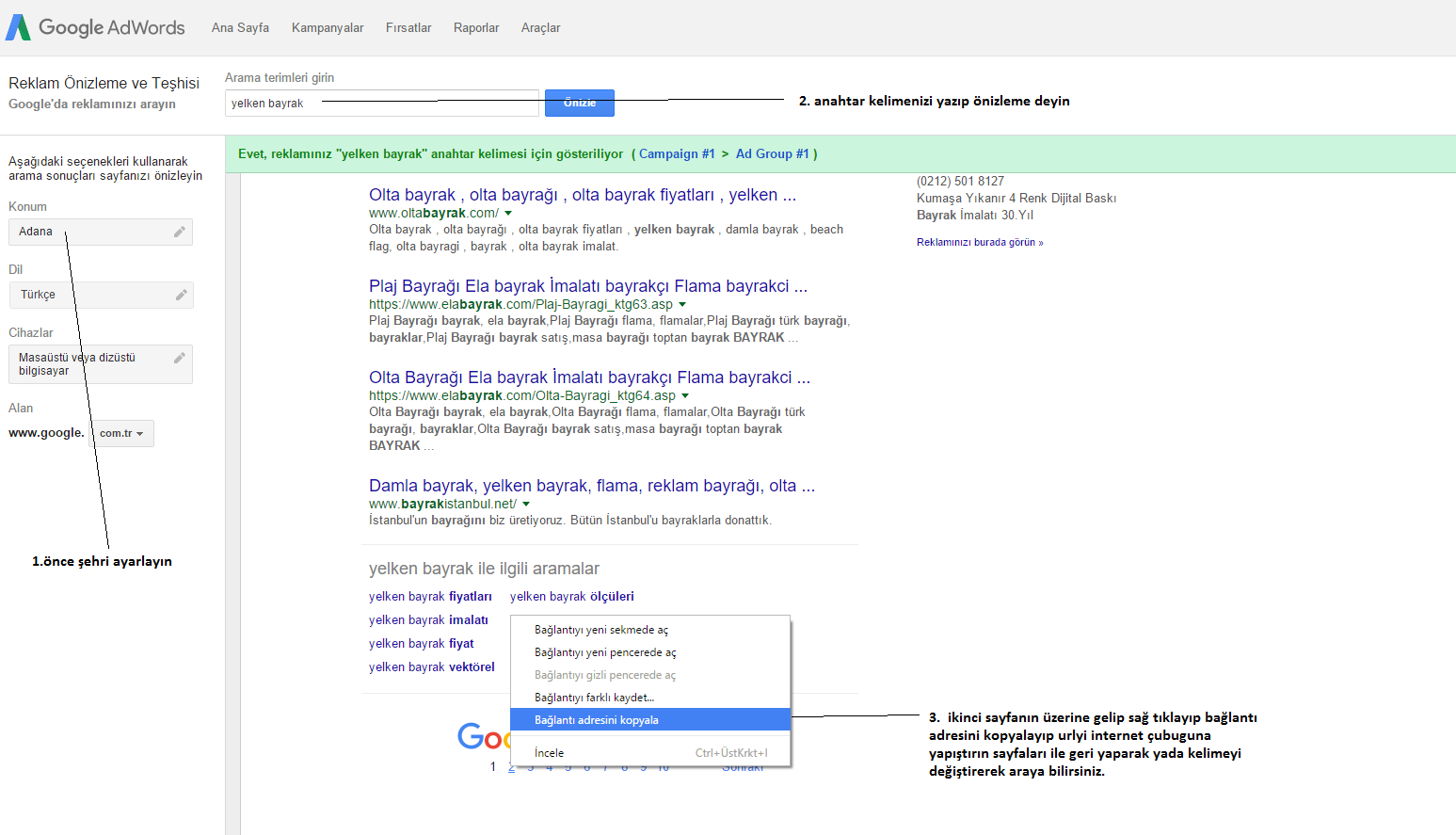The height and width of the screenshot is (835, 1456).
Task: Click the Dil label
Action: (15, 270)
